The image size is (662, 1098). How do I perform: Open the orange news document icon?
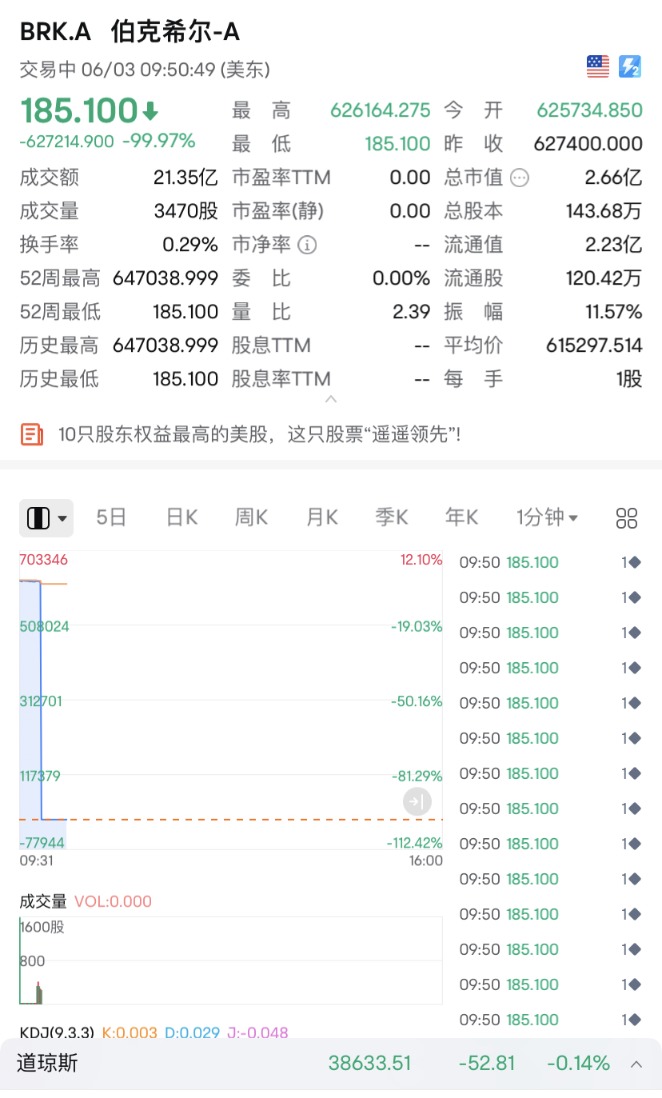[32, 435]
